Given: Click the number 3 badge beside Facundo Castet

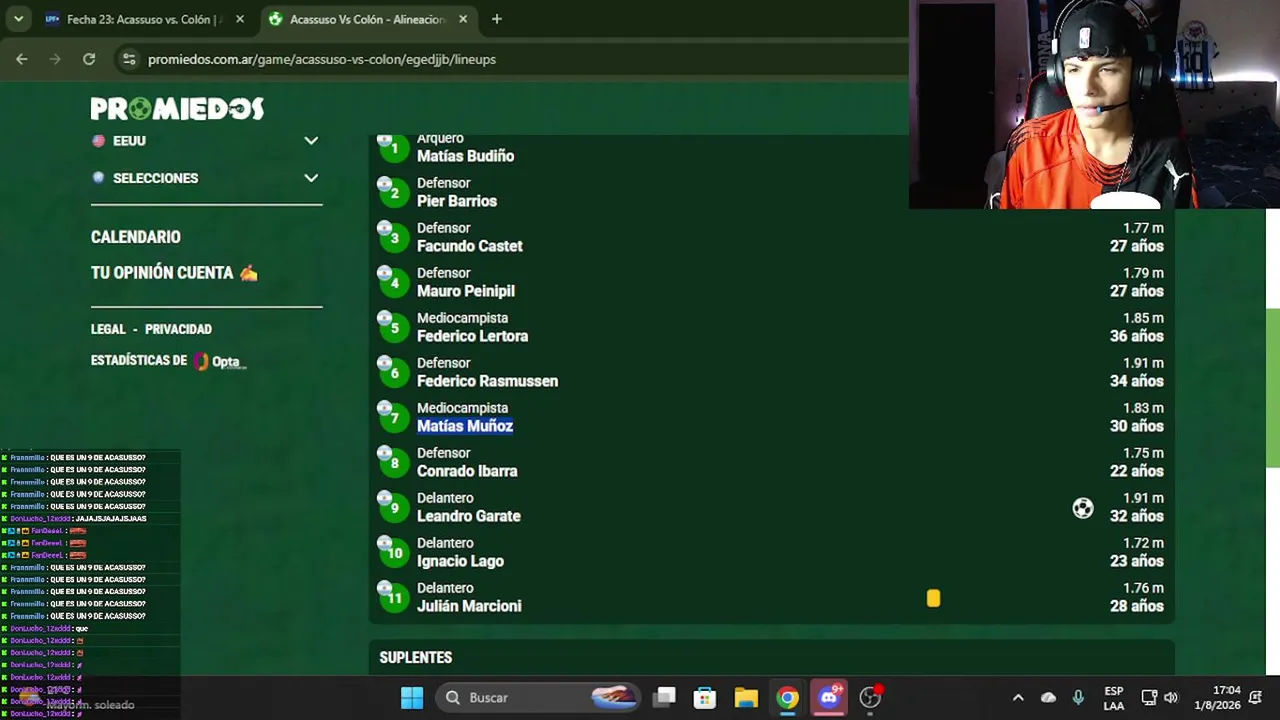Looking at the screenshot, I should click(x=394, y=238).
